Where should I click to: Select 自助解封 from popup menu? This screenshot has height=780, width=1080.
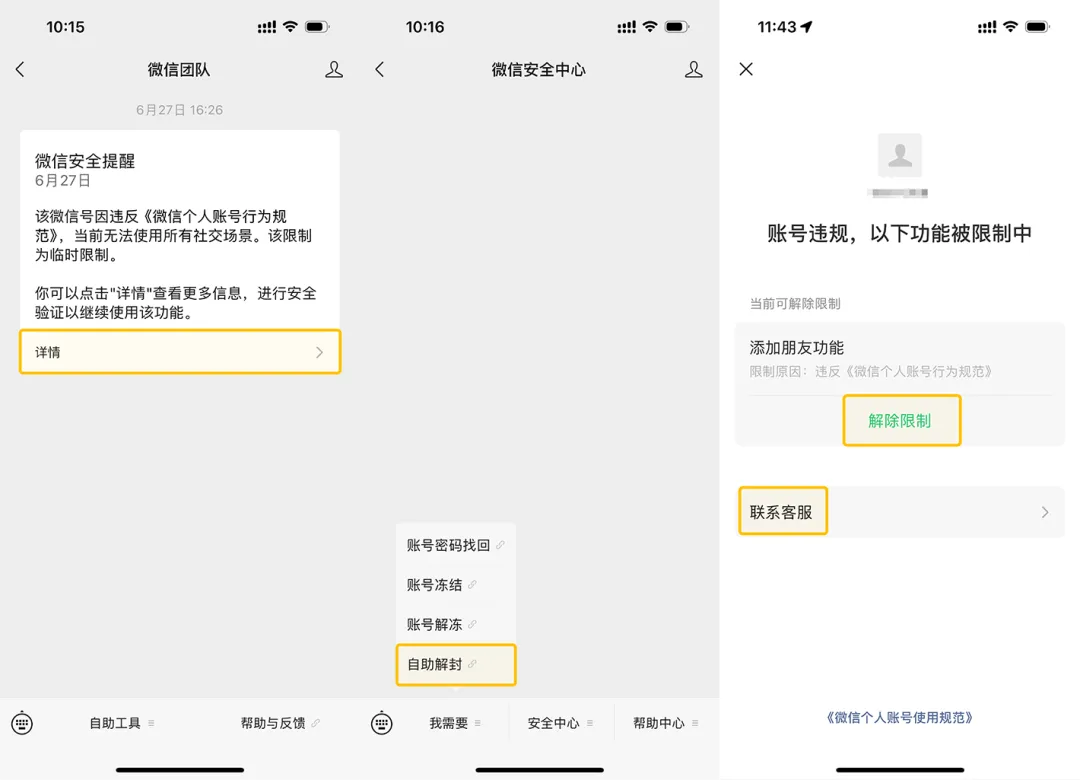(456, 664)
